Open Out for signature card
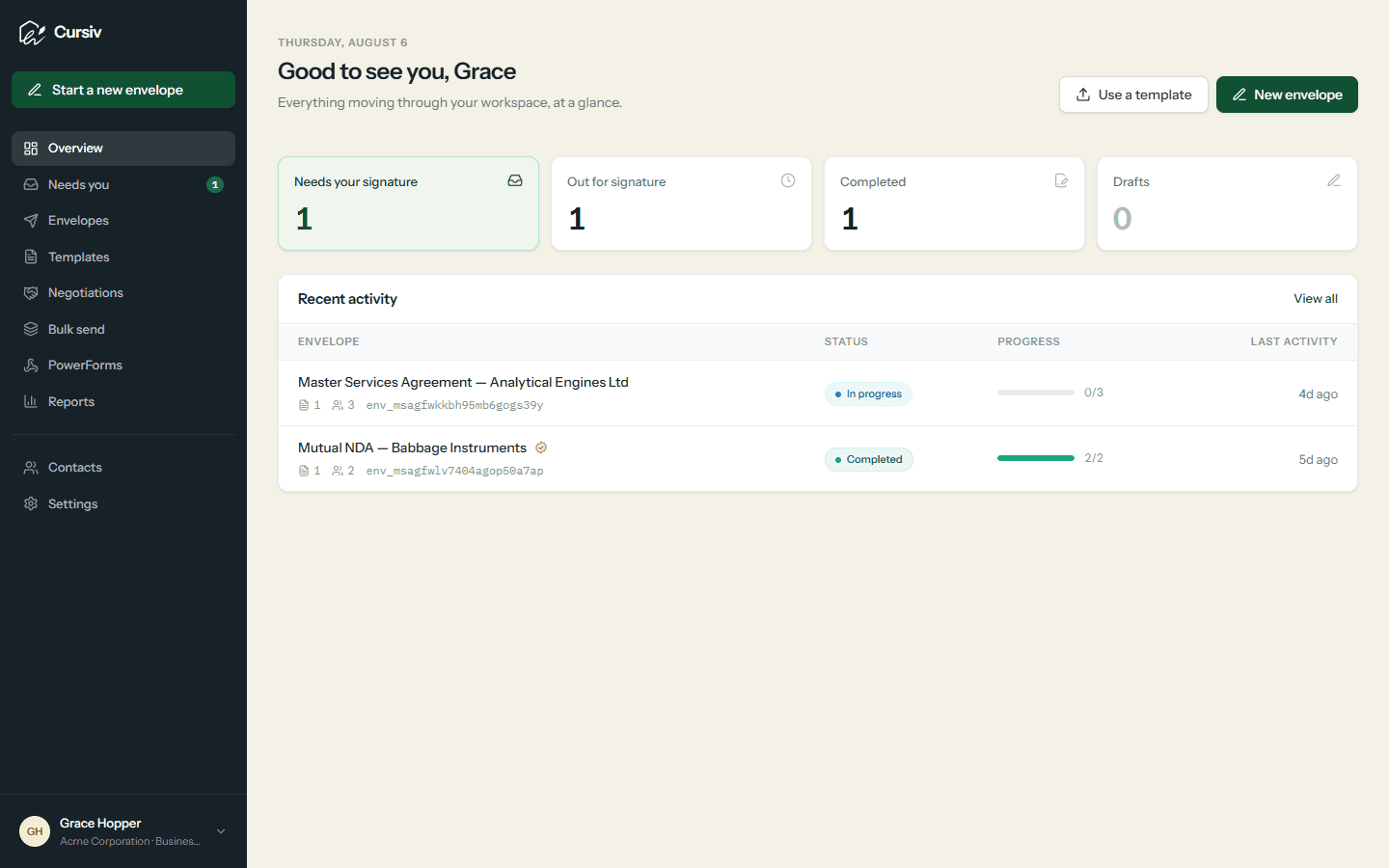The image size is (1389, 868). pyautogui.click(x=681, y=203)
